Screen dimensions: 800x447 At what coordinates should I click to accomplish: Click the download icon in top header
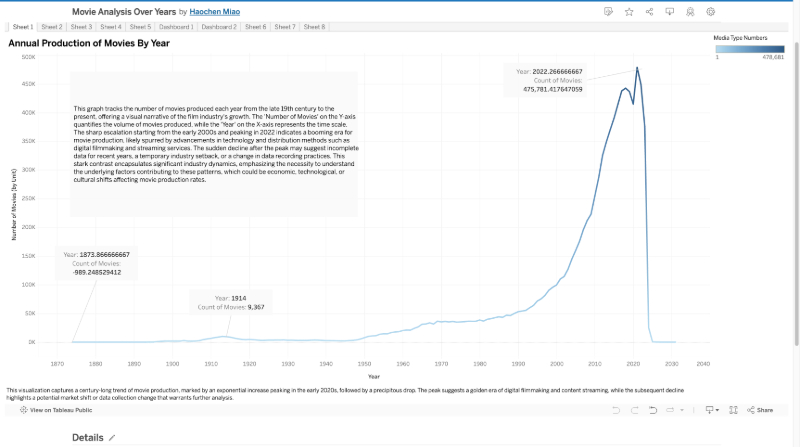click(x=670, y=11)
